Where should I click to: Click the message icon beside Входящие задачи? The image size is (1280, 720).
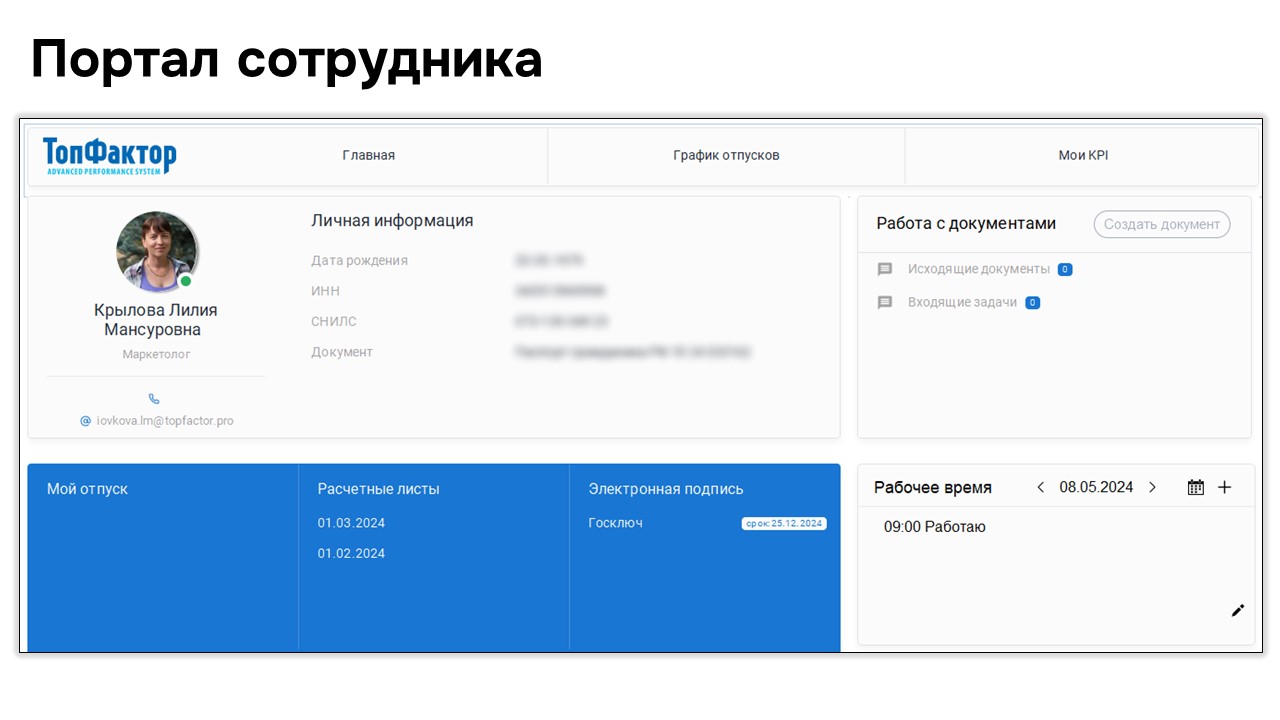[x=885, y=302]
